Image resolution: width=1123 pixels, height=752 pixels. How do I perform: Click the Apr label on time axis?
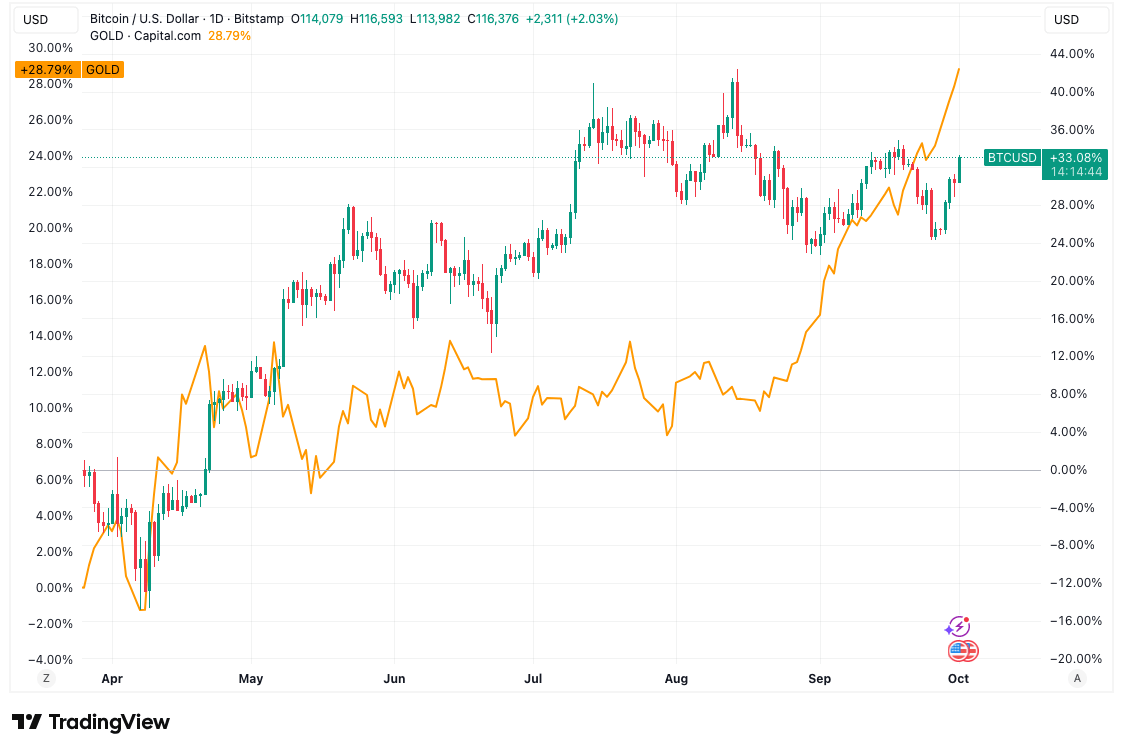110,678
